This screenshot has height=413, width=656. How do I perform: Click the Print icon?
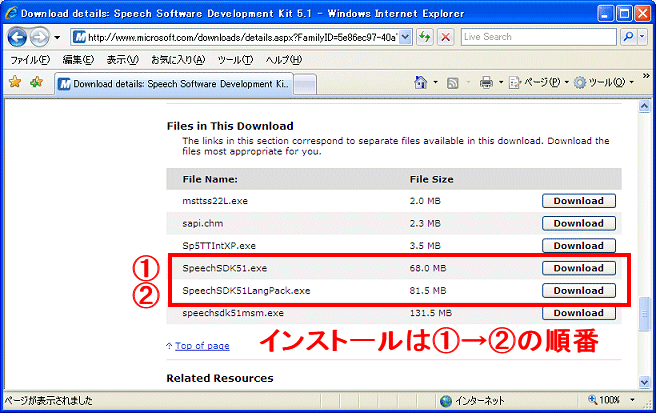[x=486, y=82]
